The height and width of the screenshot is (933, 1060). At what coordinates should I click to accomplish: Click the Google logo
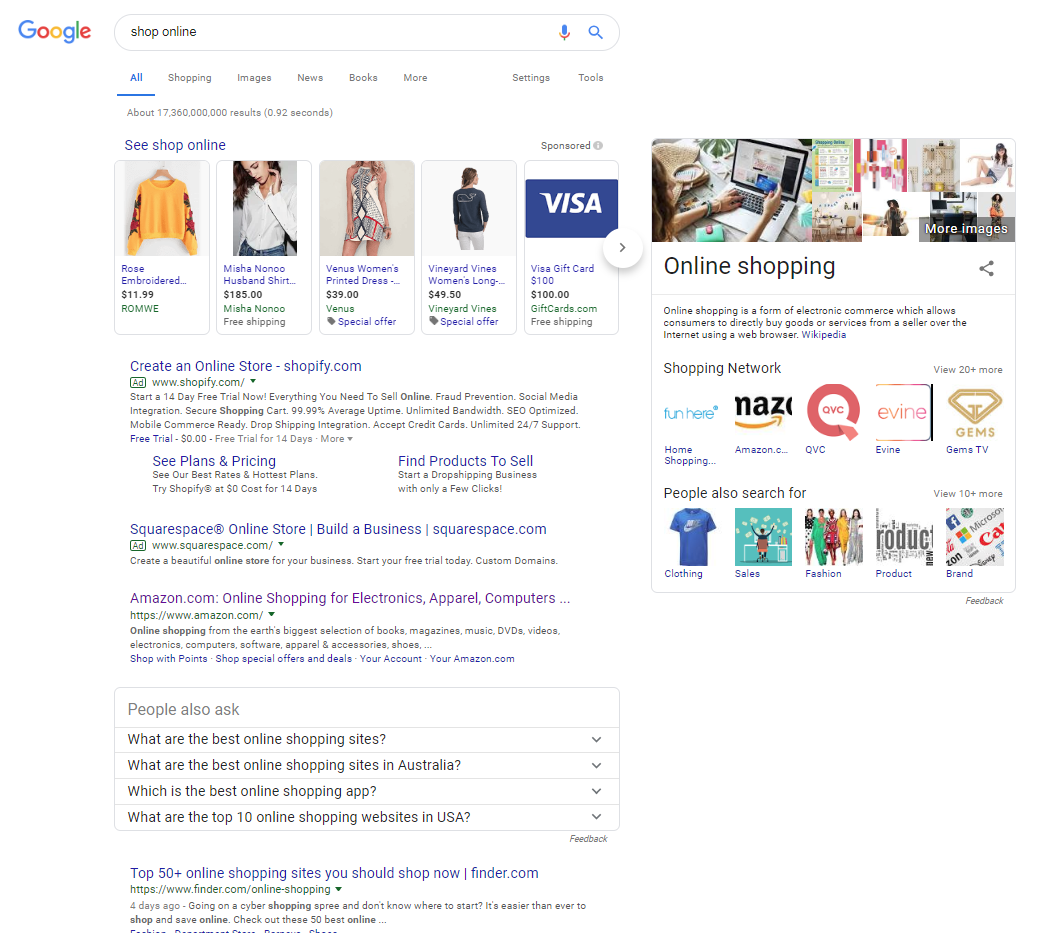tap(55, 31)
